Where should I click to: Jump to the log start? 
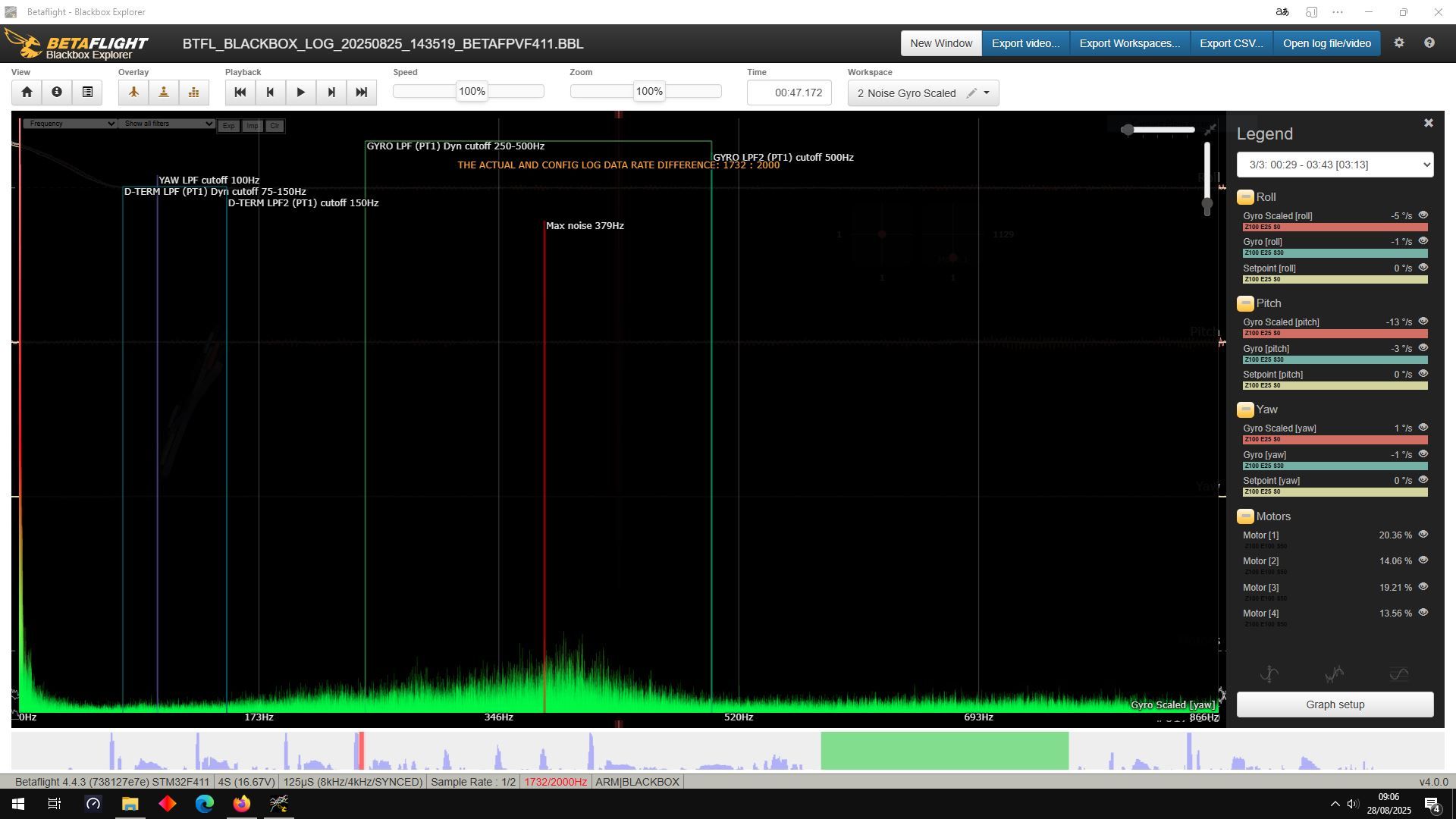coord(240,93)
